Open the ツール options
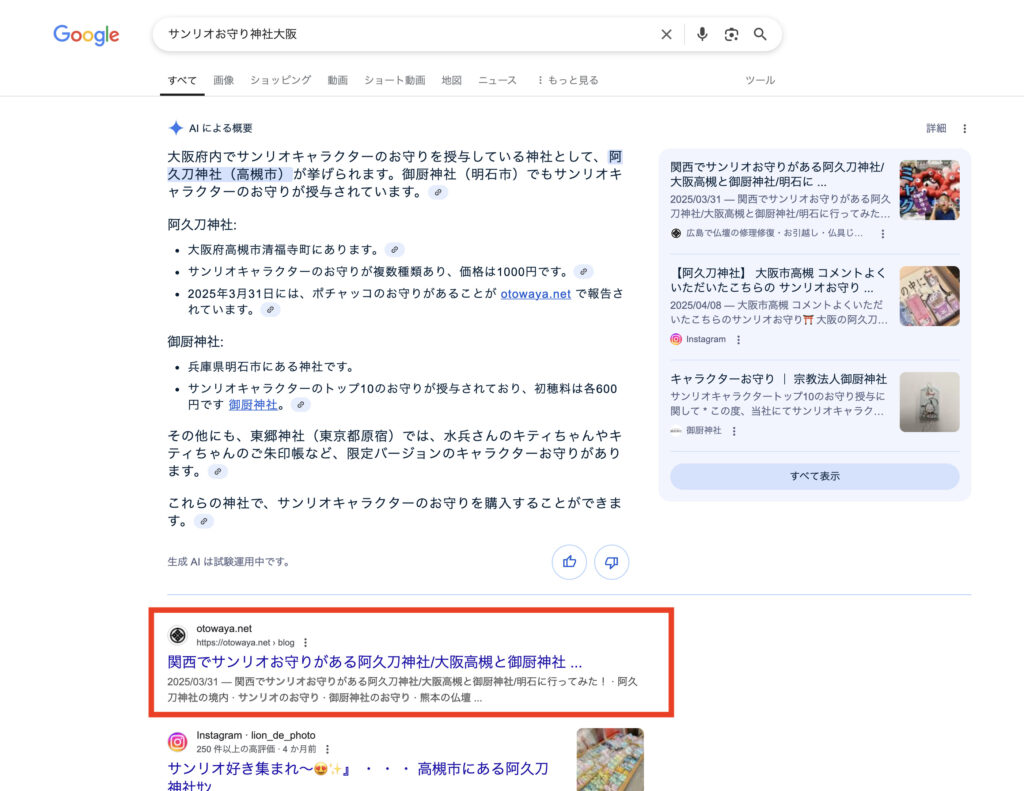The width and height of the screenshot is (1024, 791). coord(760,80)
